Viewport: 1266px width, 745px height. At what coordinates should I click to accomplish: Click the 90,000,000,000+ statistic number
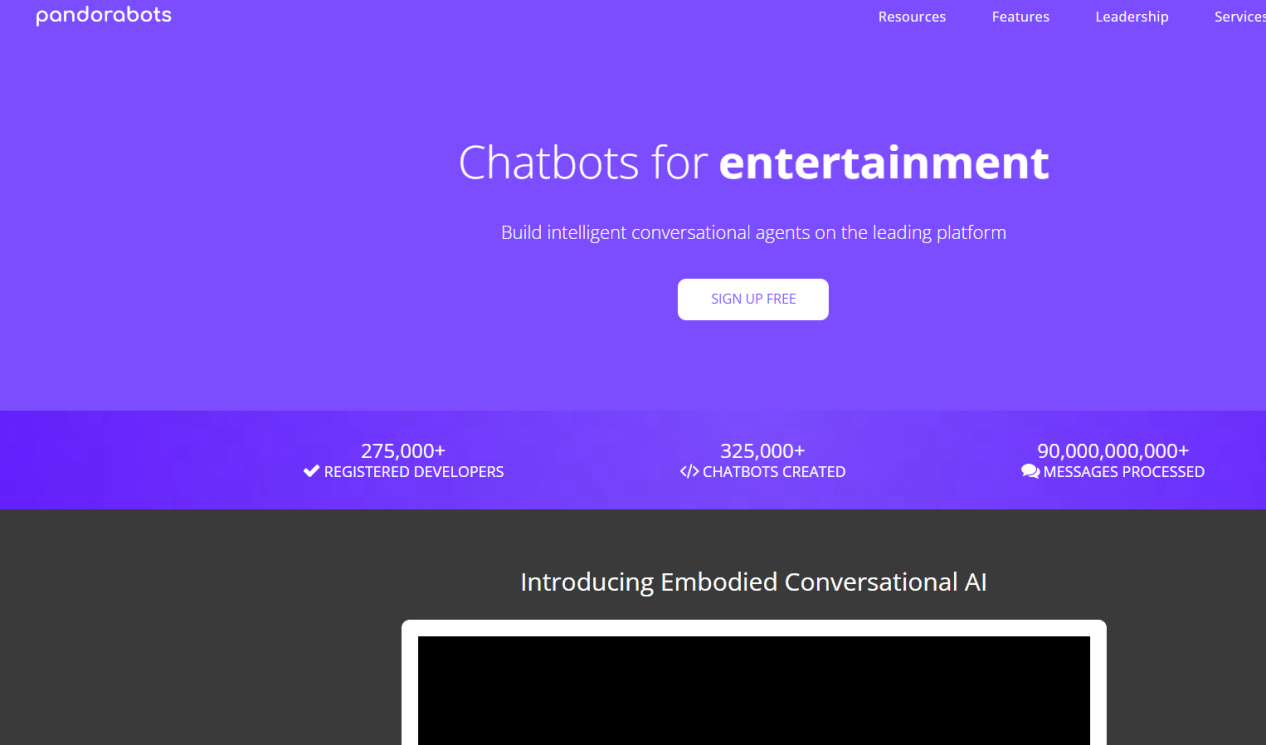1112,451
